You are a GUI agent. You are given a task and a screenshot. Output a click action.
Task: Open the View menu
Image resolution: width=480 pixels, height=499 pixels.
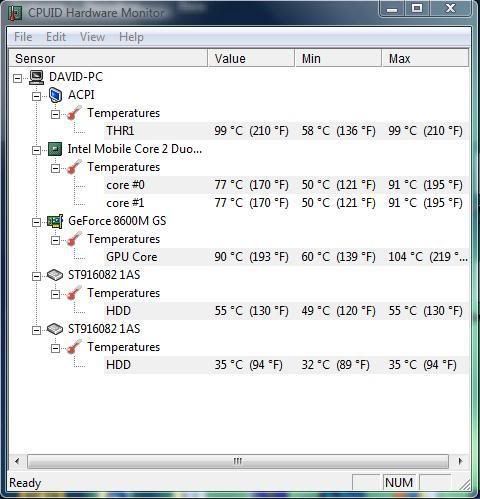(x=92, y=37)
